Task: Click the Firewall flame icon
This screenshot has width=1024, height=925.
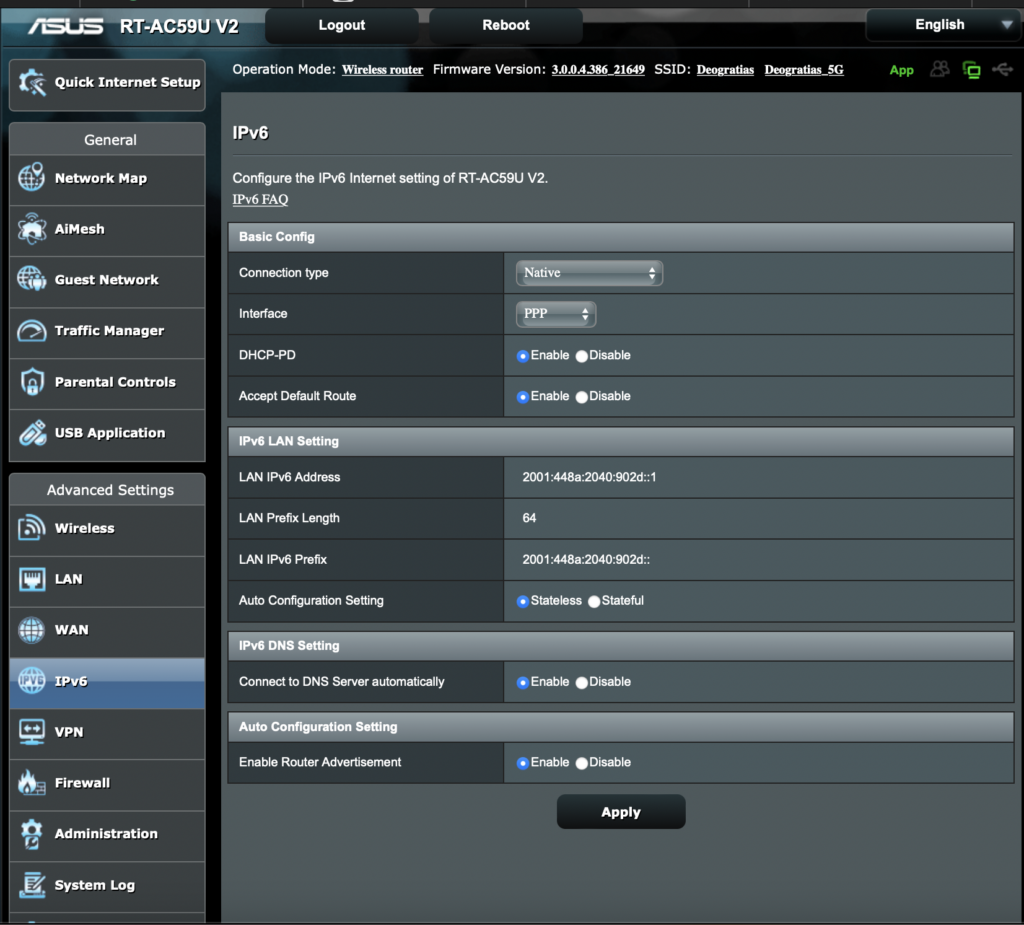Action: point(32,783)
